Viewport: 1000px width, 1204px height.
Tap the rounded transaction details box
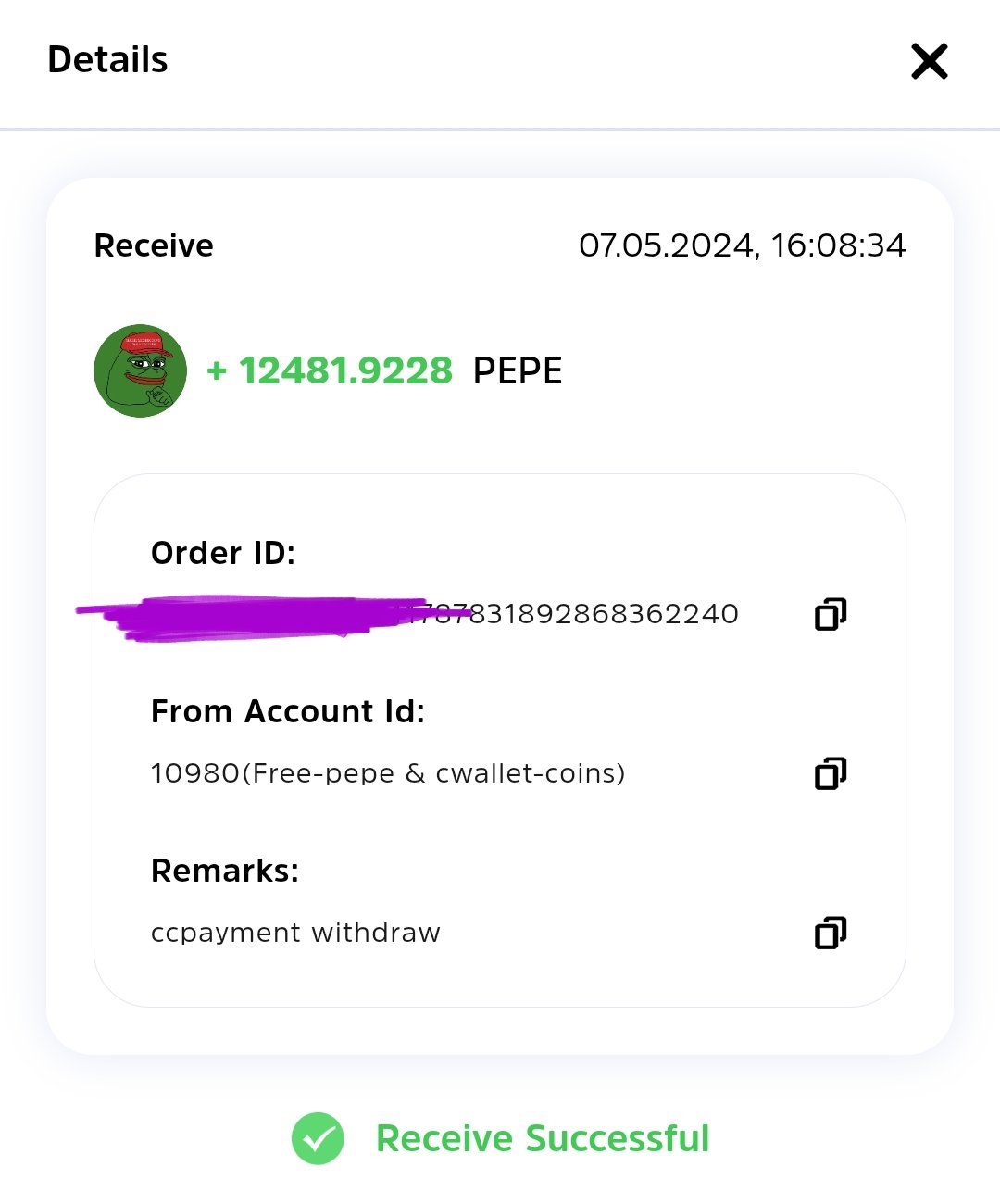tap(500, 740)
